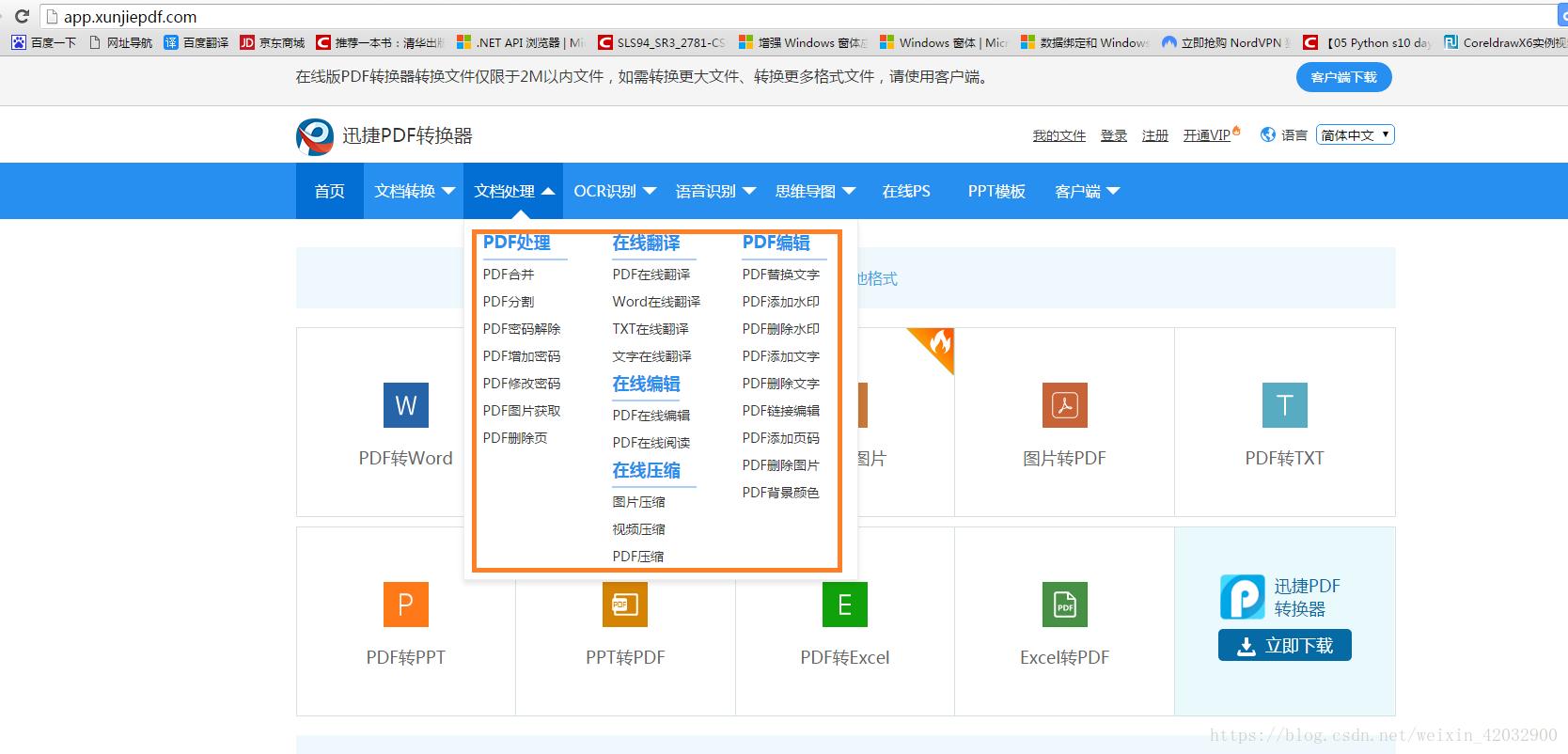
Task: Expand the 客户端 nav menu
Action: [1087, 191]
